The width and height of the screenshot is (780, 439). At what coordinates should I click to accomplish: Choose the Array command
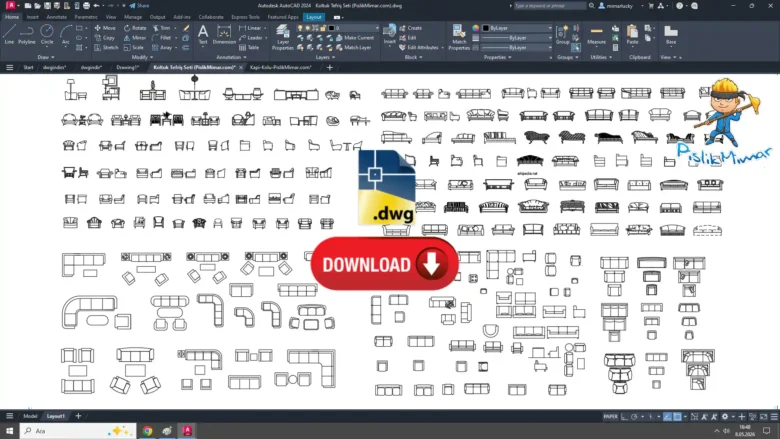162,47
